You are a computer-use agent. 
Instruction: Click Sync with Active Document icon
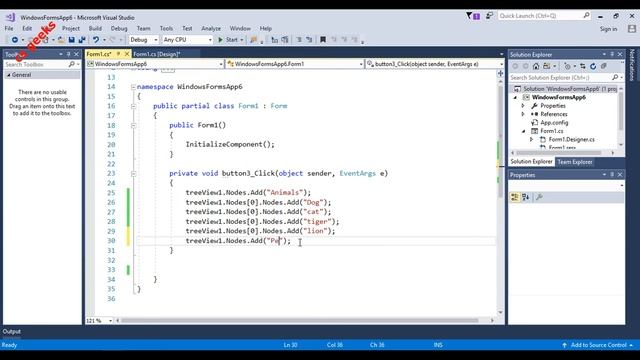pos(582,66)
